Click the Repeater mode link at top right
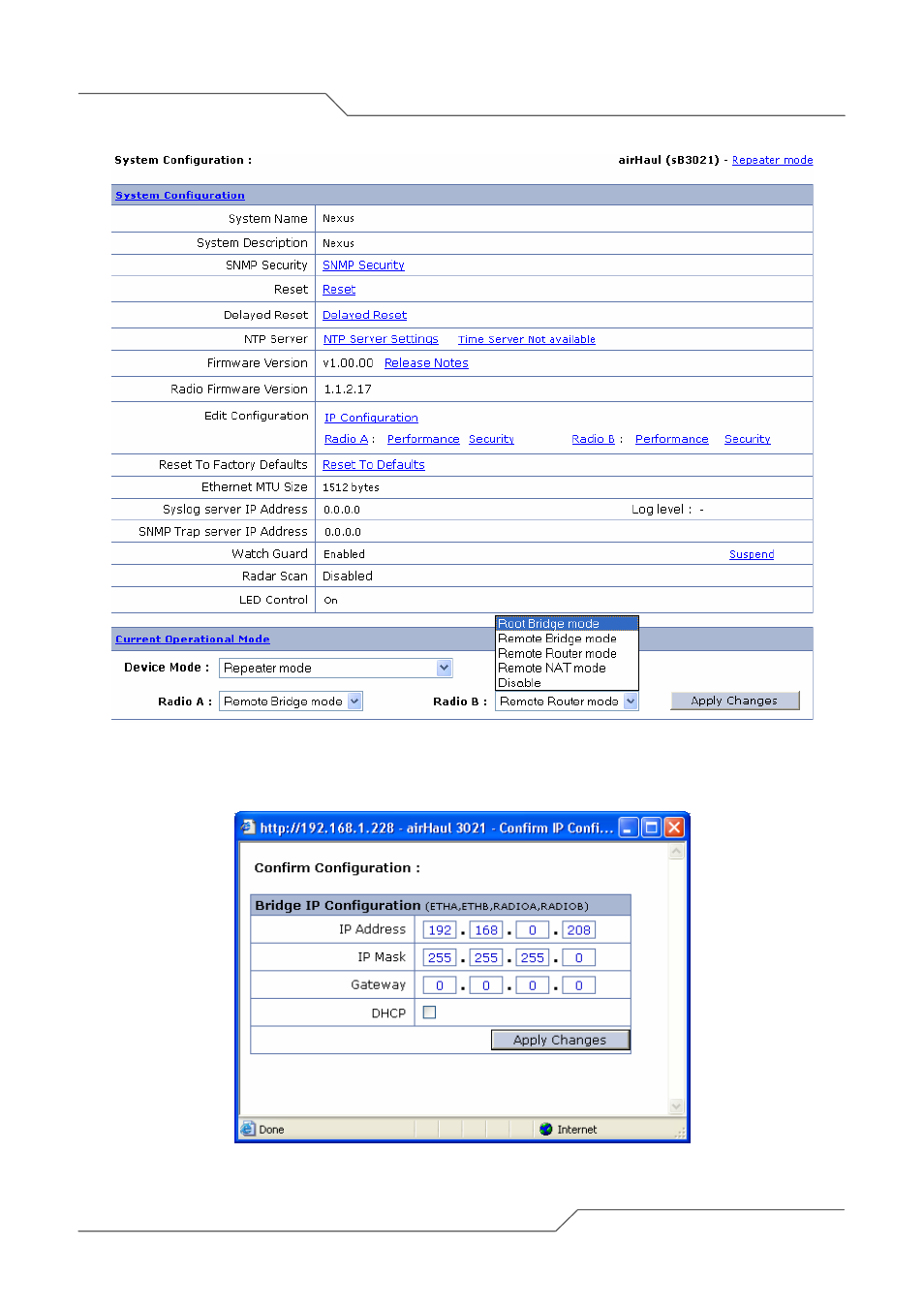The width and height of the screenshot is (924, 1309). (772, 160)
